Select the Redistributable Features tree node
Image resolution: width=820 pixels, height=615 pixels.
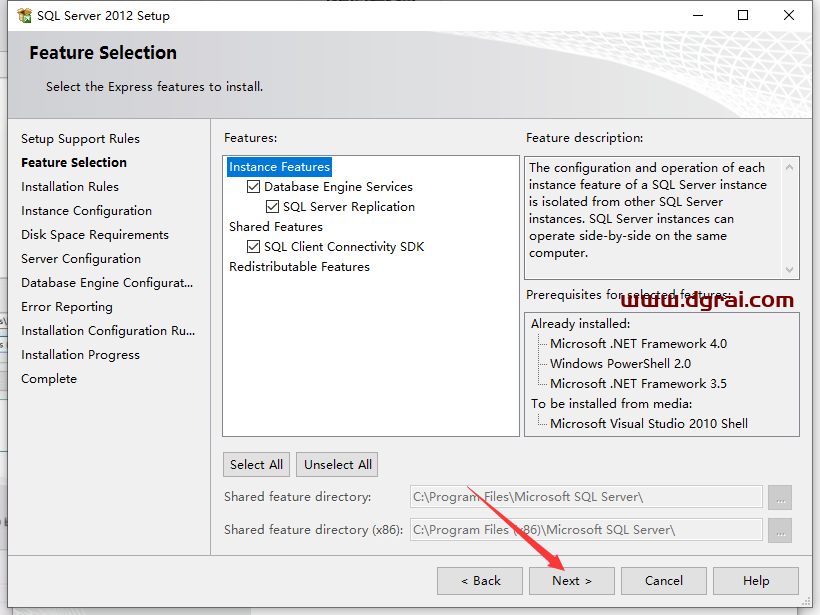299,267
